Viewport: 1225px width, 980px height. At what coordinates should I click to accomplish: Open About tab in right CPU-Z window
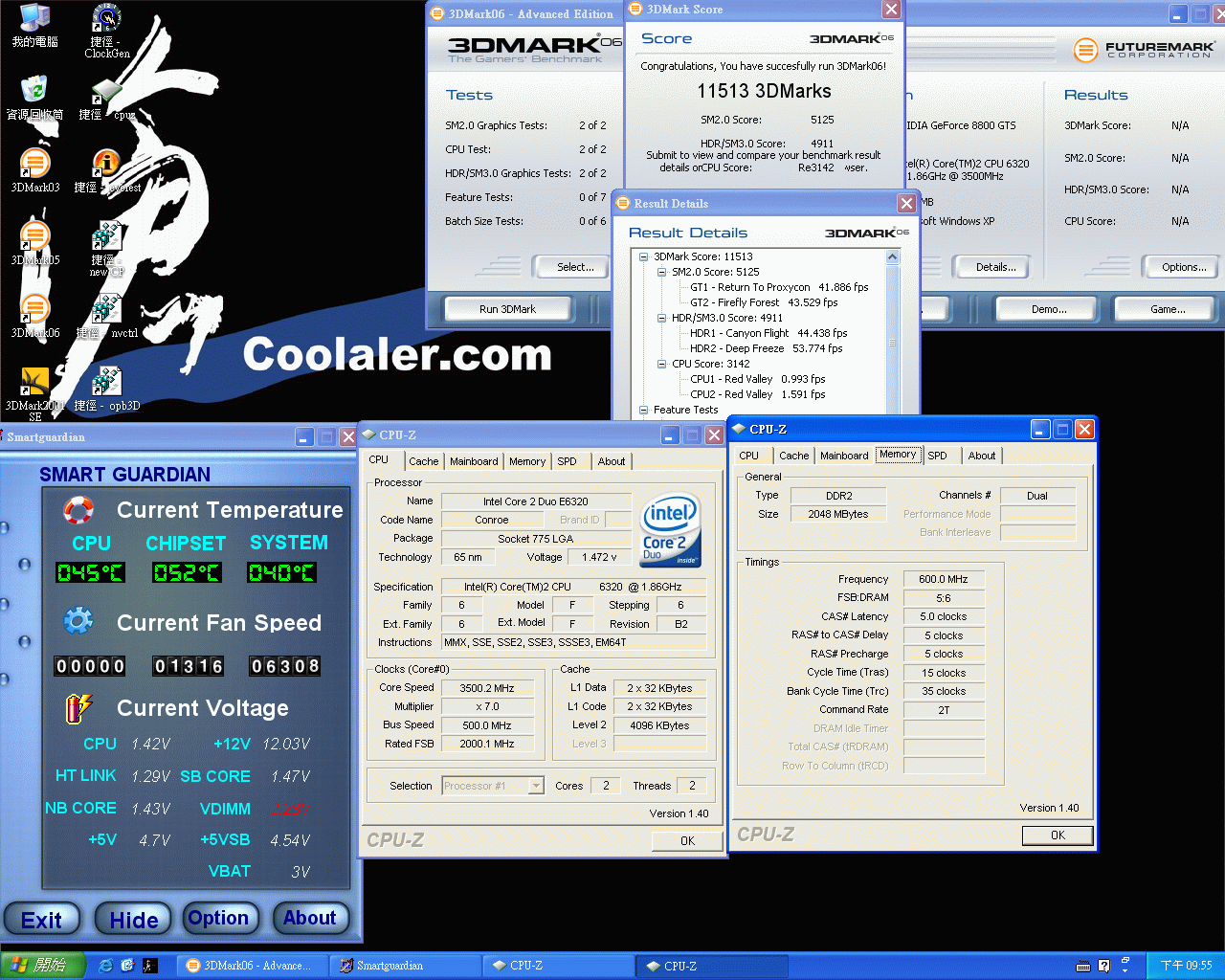point(982,456)
